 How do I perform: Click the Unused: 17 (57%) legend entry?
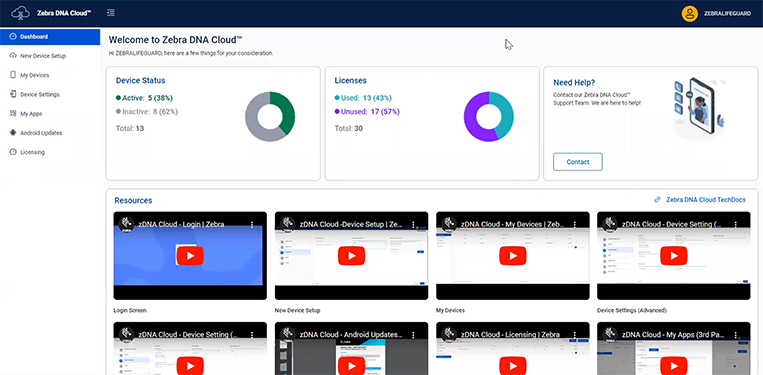pyautogui.click(x=367, y=111)
